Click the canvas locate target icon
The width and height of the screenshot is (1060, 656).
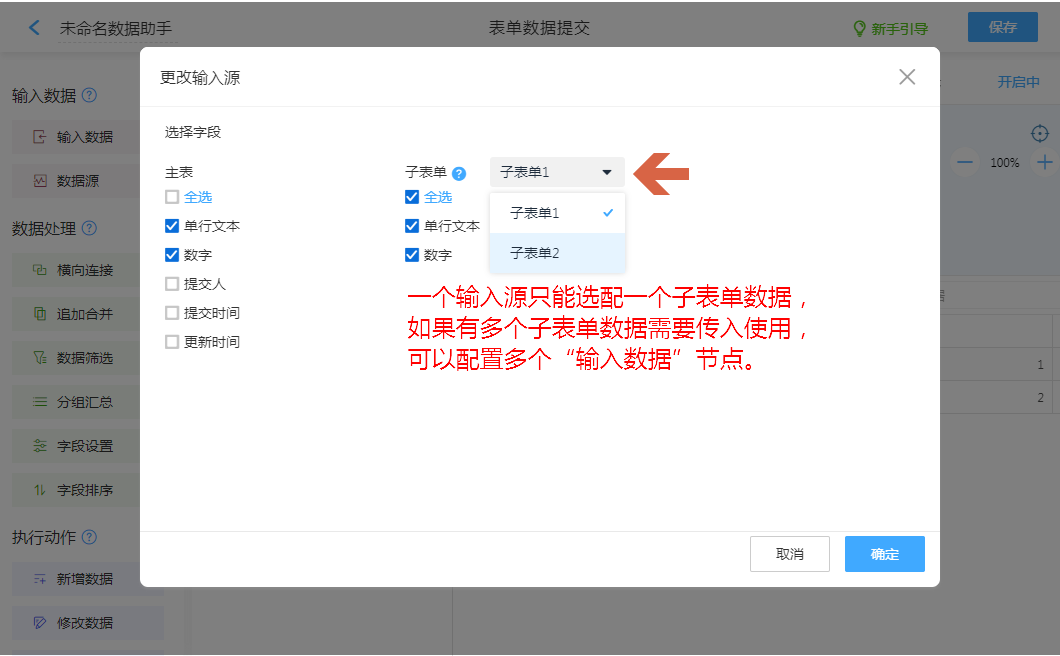point(1040,133)
